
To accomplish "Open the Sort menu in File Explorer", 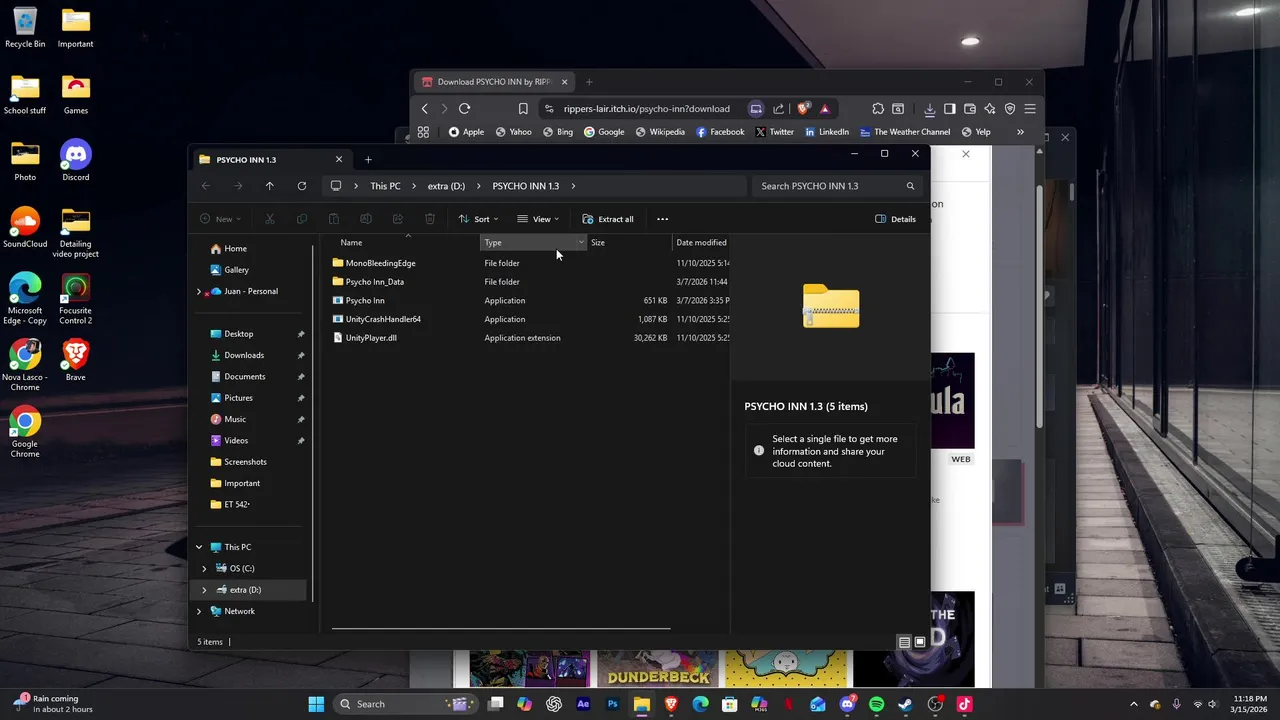I will [478, 219].
